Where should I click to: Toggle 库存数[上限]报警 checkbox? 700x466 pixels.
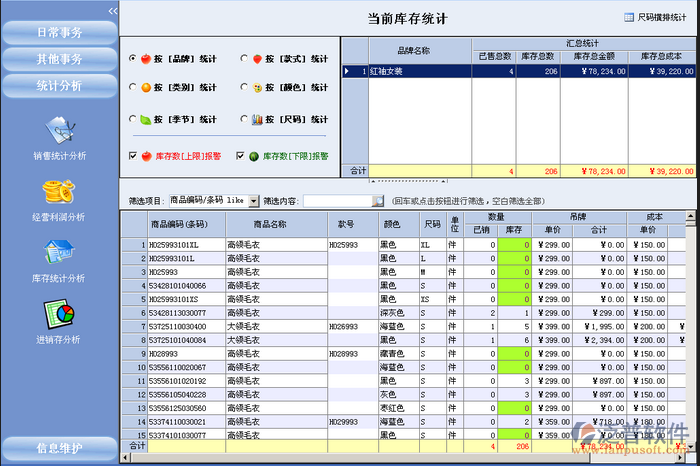[x=133, y=156]
